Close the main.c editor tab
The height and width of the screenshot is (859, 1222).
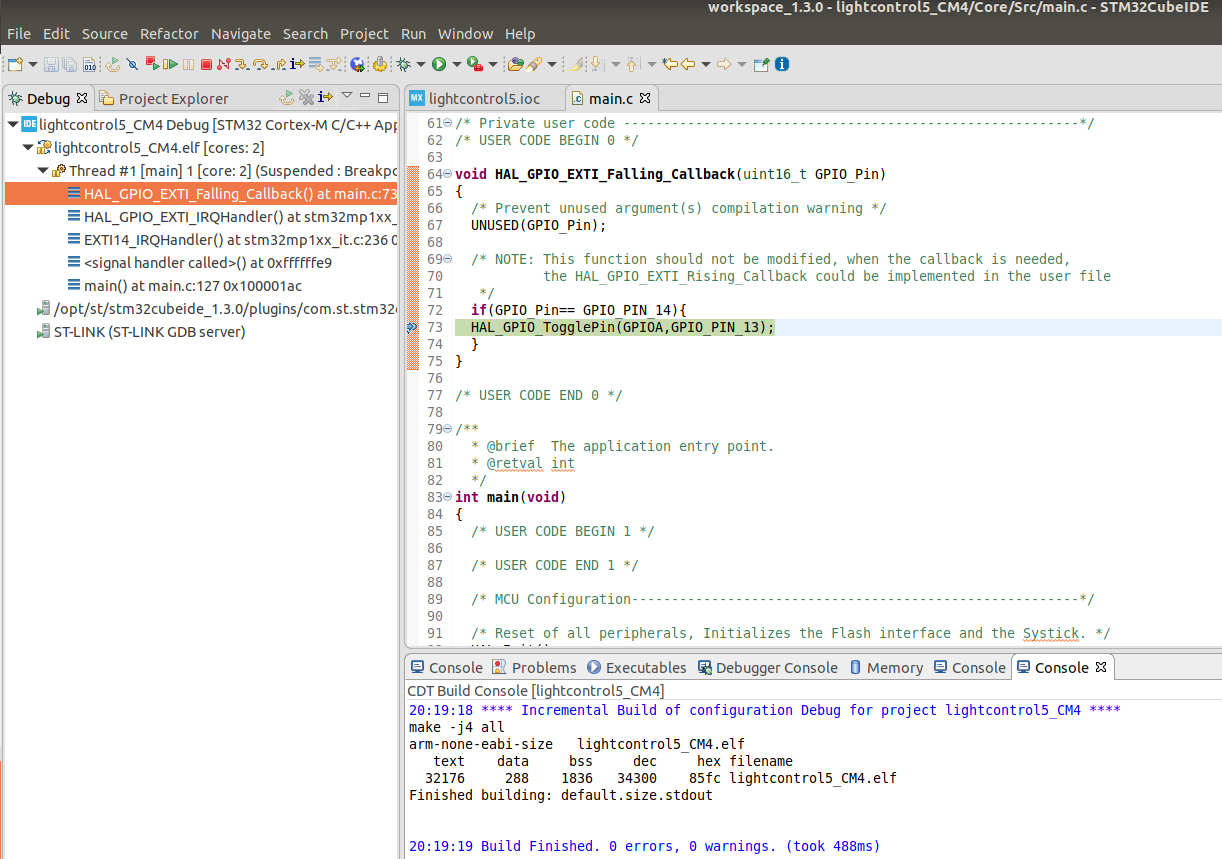645,98
